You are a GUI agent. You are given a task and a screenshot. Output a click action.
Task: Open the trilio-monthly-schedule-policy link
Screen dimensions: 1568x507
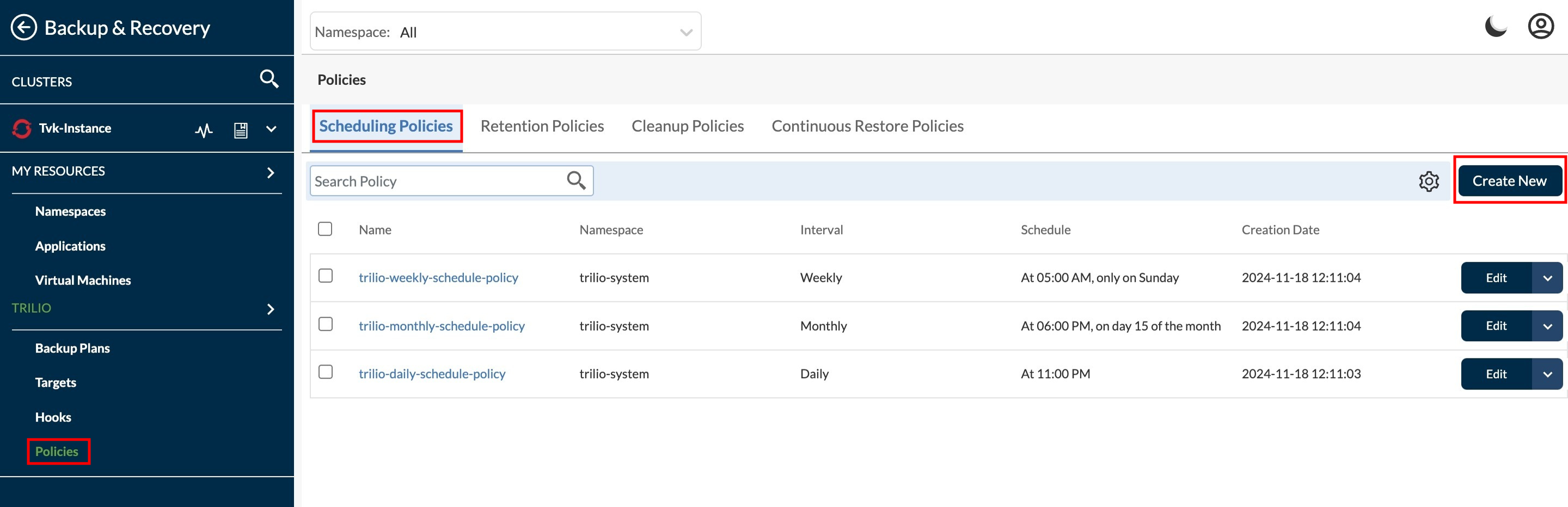(442, 326)
